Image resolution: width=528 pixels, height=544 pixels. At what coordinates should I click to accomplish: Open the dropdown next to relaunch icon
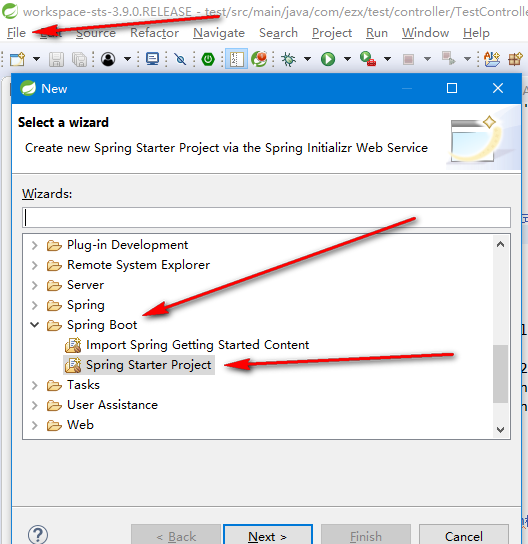[467, 59]
